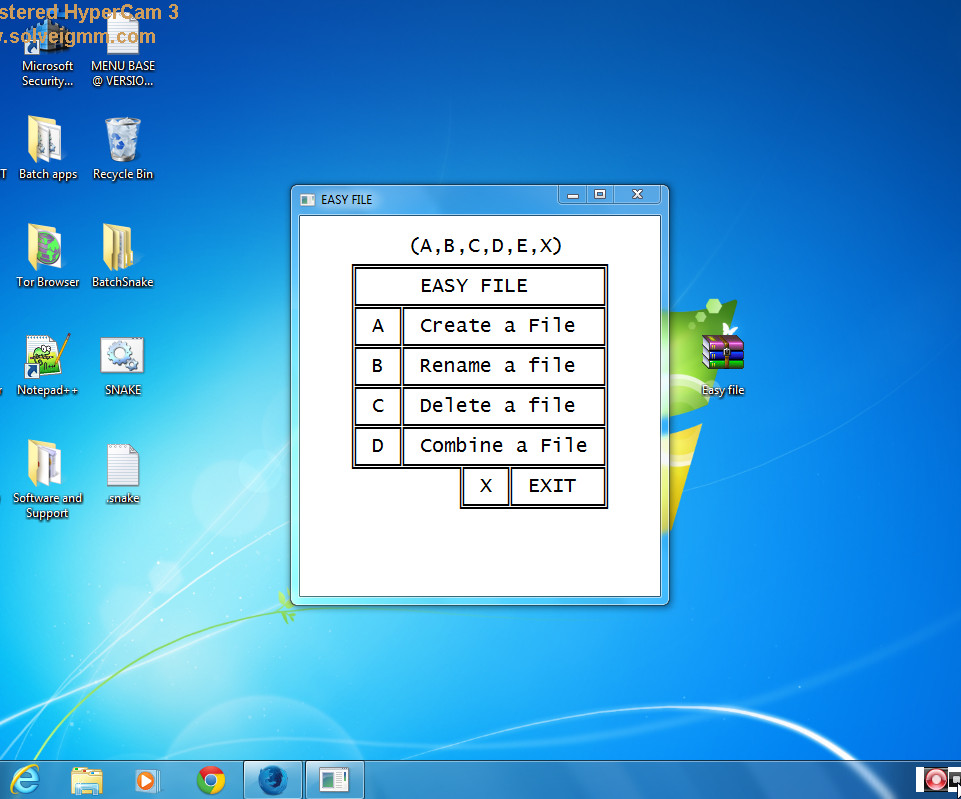Viewport: 961px width, 799px height.
Task: Click the EASY FILE title bar icon
Action: point(306,200)
